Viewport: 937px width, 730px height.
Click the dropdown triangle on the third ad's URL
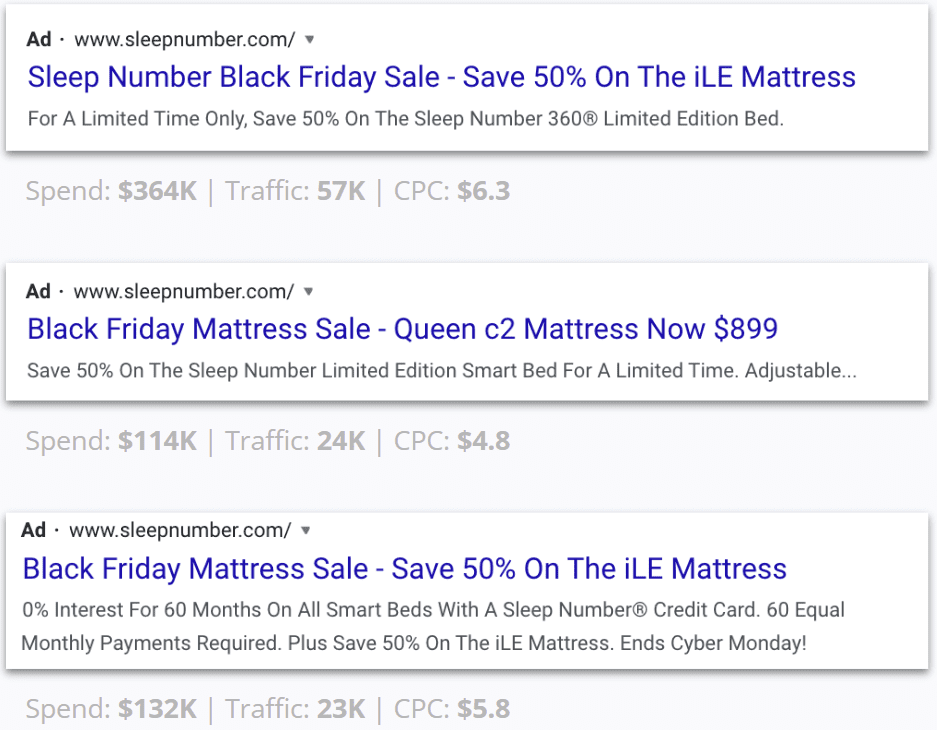point(305,530)
